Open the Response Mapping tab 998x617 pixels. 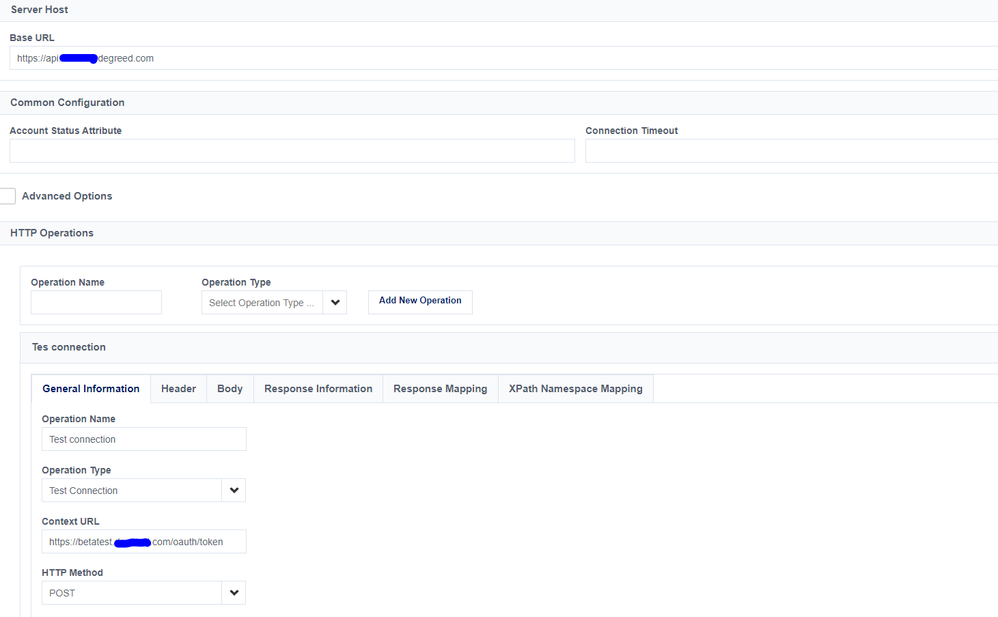coord(440,389)
